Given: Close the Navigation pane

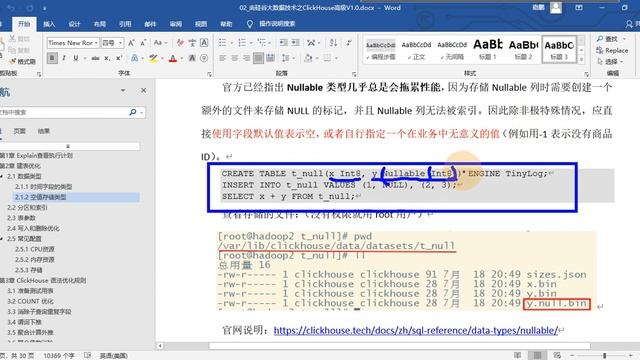Looking at the screenshot, I should 143,90.
